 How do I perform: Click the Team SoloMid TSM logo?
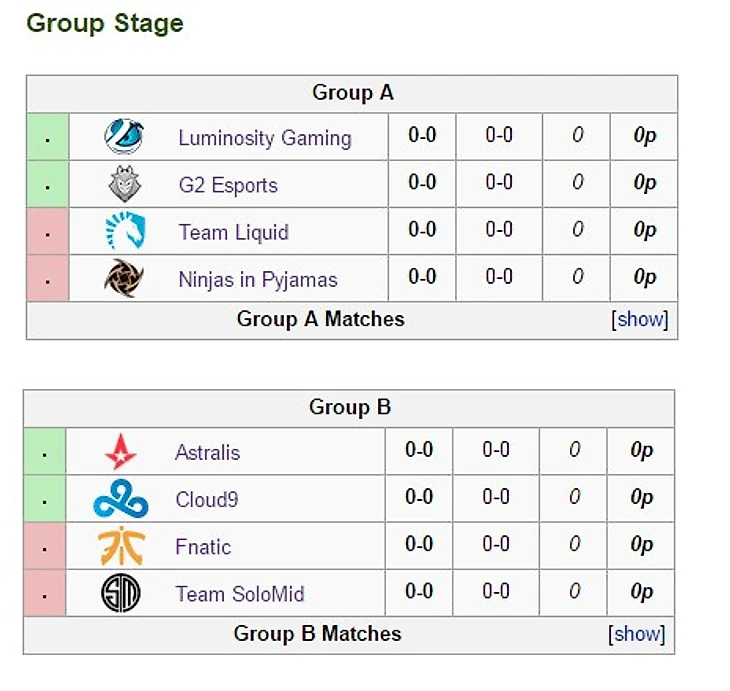(x=121, y=594)
